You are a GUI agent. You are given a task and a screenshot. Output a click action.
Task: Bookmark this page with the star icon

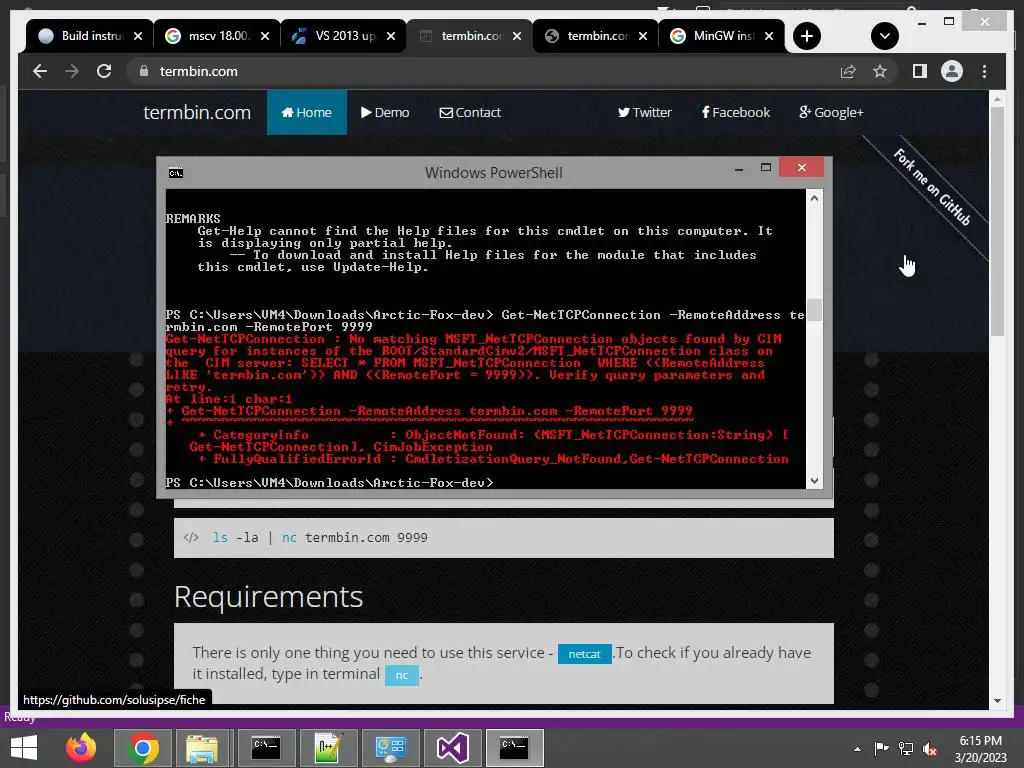pyautogui.click(x=880, y=71)
